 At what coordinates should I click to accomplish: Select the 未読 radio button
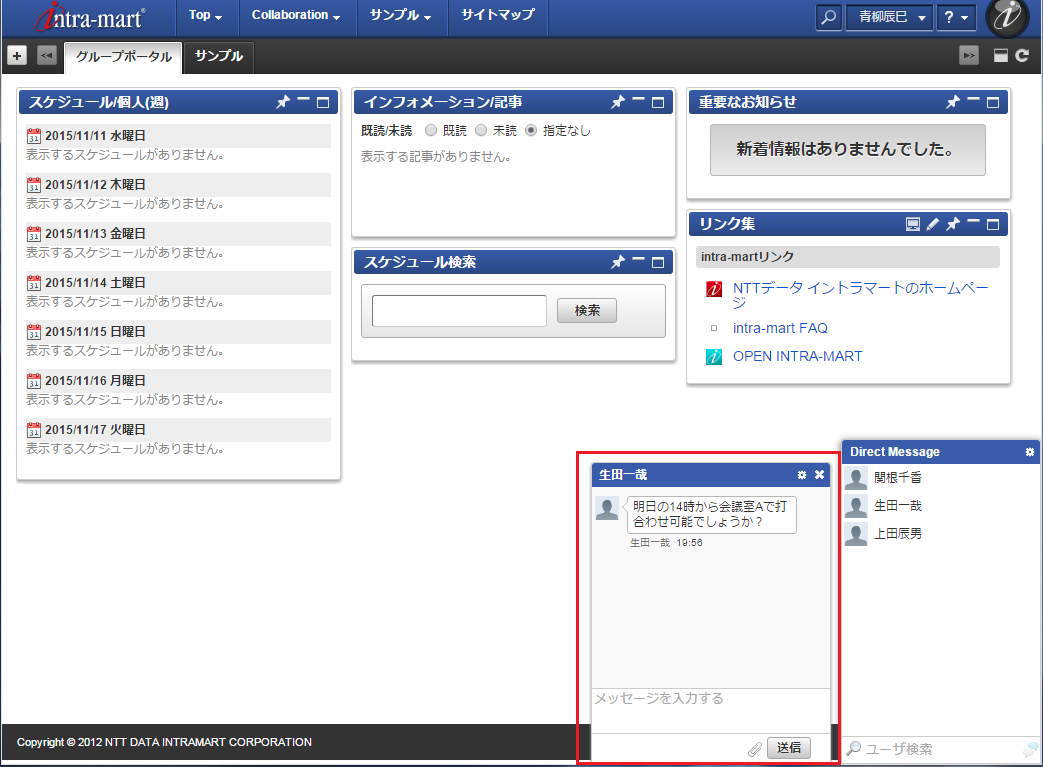pyautogui.click(x=481, y=130)
